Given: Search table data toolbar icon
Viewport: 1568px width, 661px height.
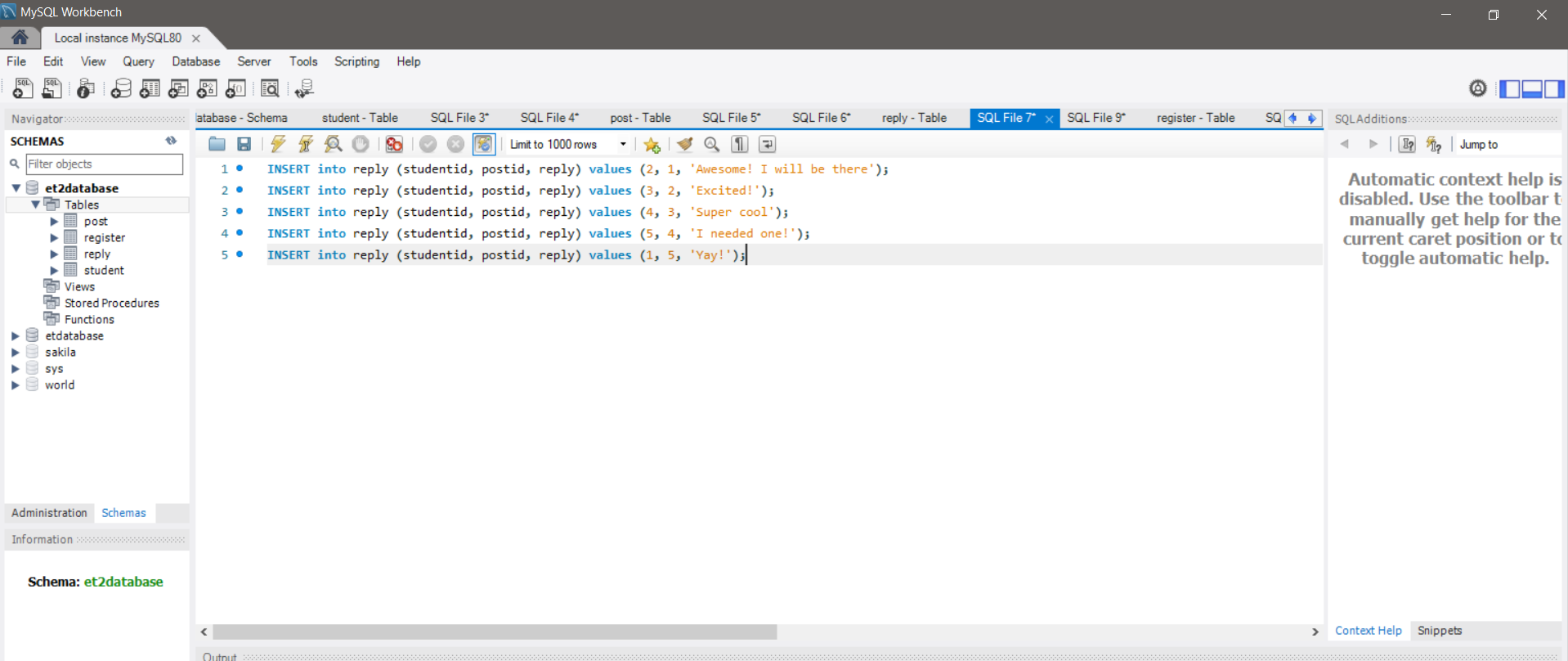Looking at the screenshot, I should pyautogui.click(x=270, y=88).
